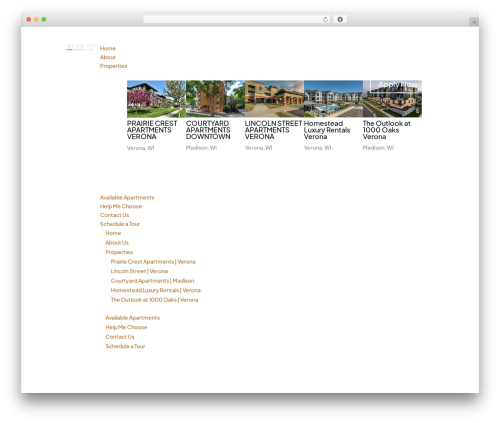The image size is (500, 423).
Task: Open Prairie Crest Apartments | Verona link
Action: click(x=153, y=262)
